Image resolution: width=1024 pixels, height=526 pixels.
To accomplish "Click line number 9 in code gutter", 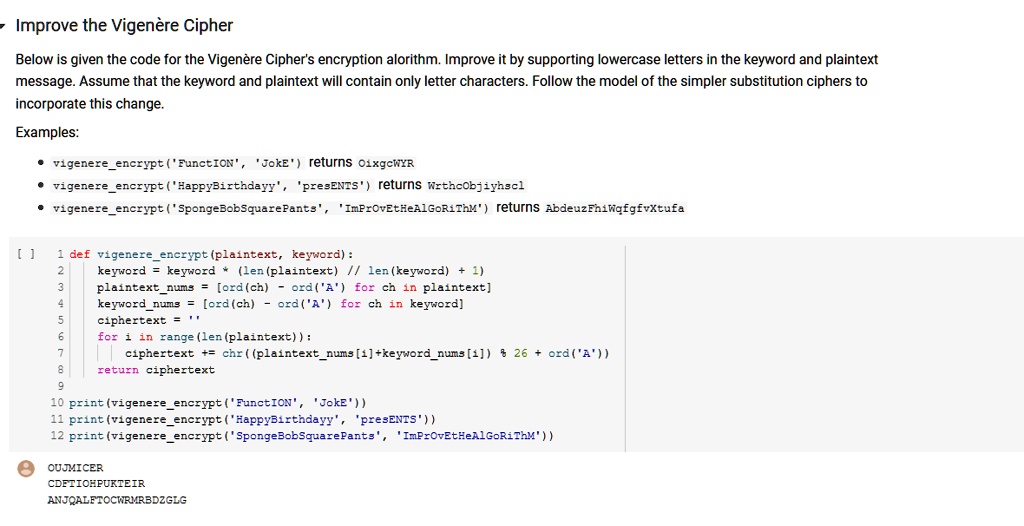I will (61, 386).
